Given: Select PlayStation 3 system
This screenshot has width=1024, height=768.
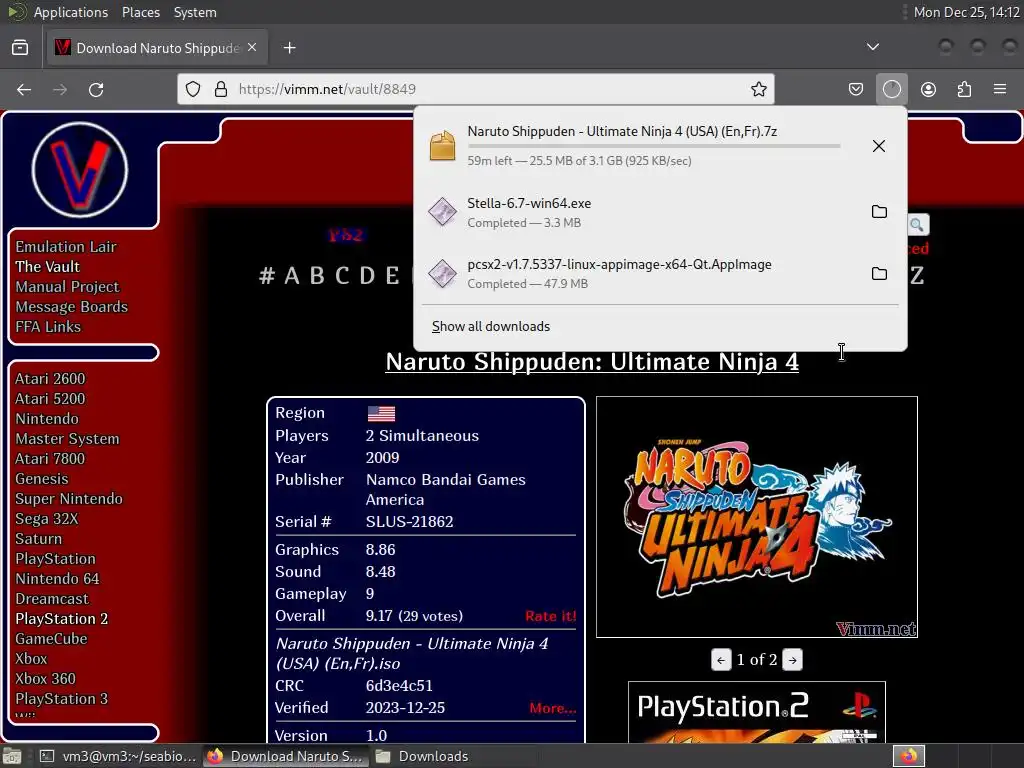Looking at the screenshot, I should (62, 699).
